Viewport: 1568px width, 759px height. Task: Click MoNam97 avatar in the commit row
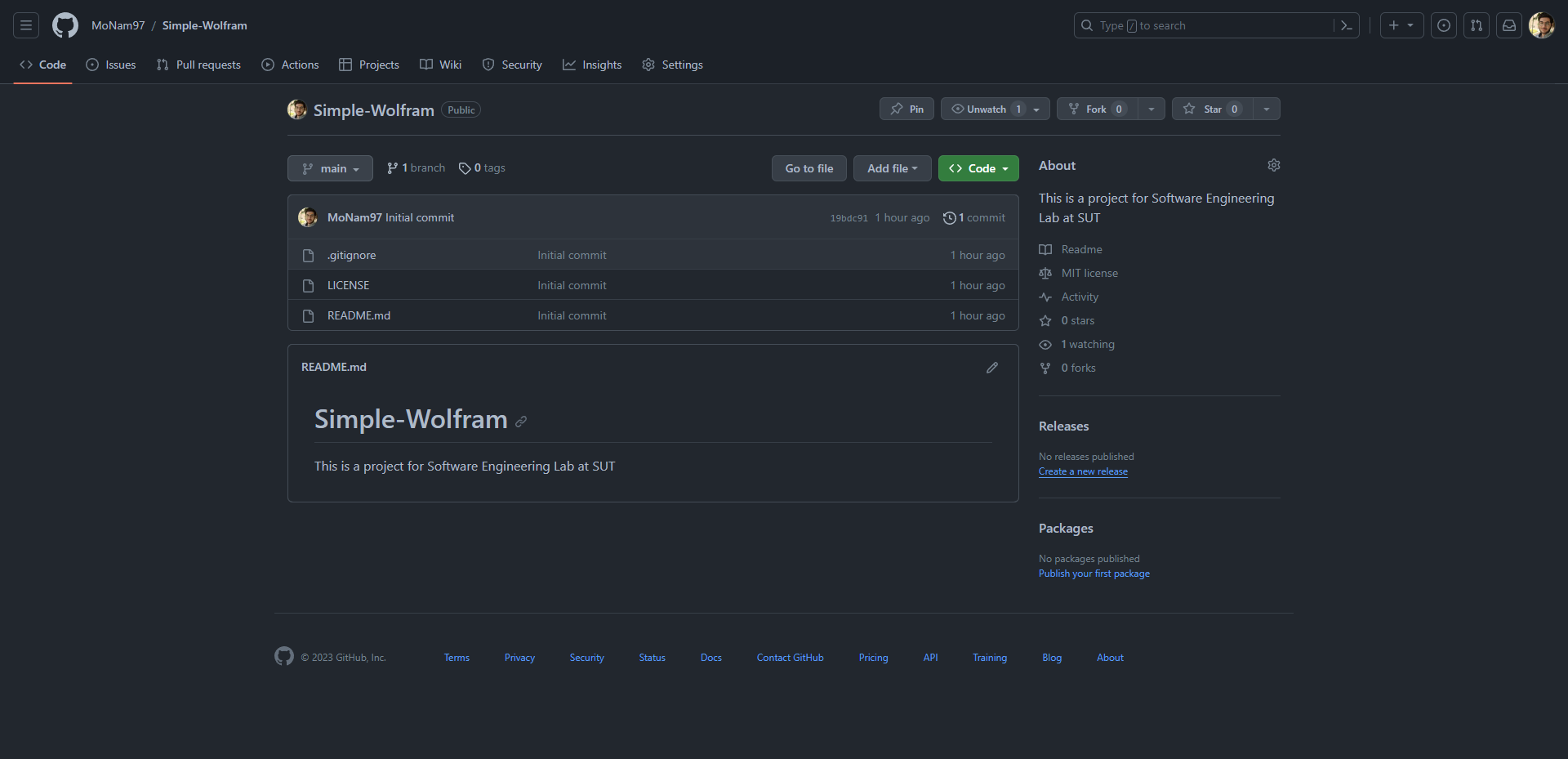[308, 217]
